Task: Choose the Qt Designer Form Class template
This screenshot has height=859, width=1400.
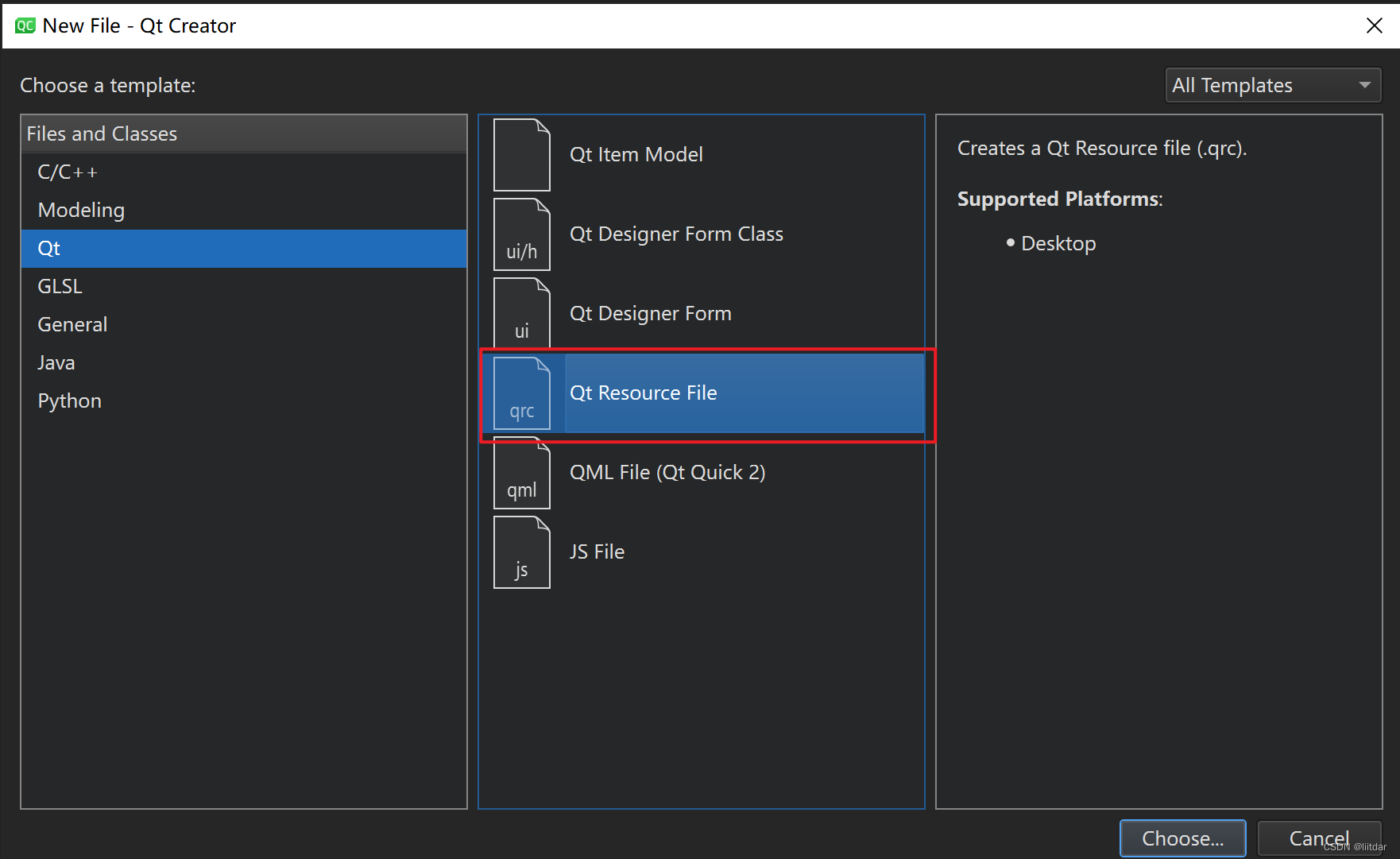Action: [x=702, y=234]
